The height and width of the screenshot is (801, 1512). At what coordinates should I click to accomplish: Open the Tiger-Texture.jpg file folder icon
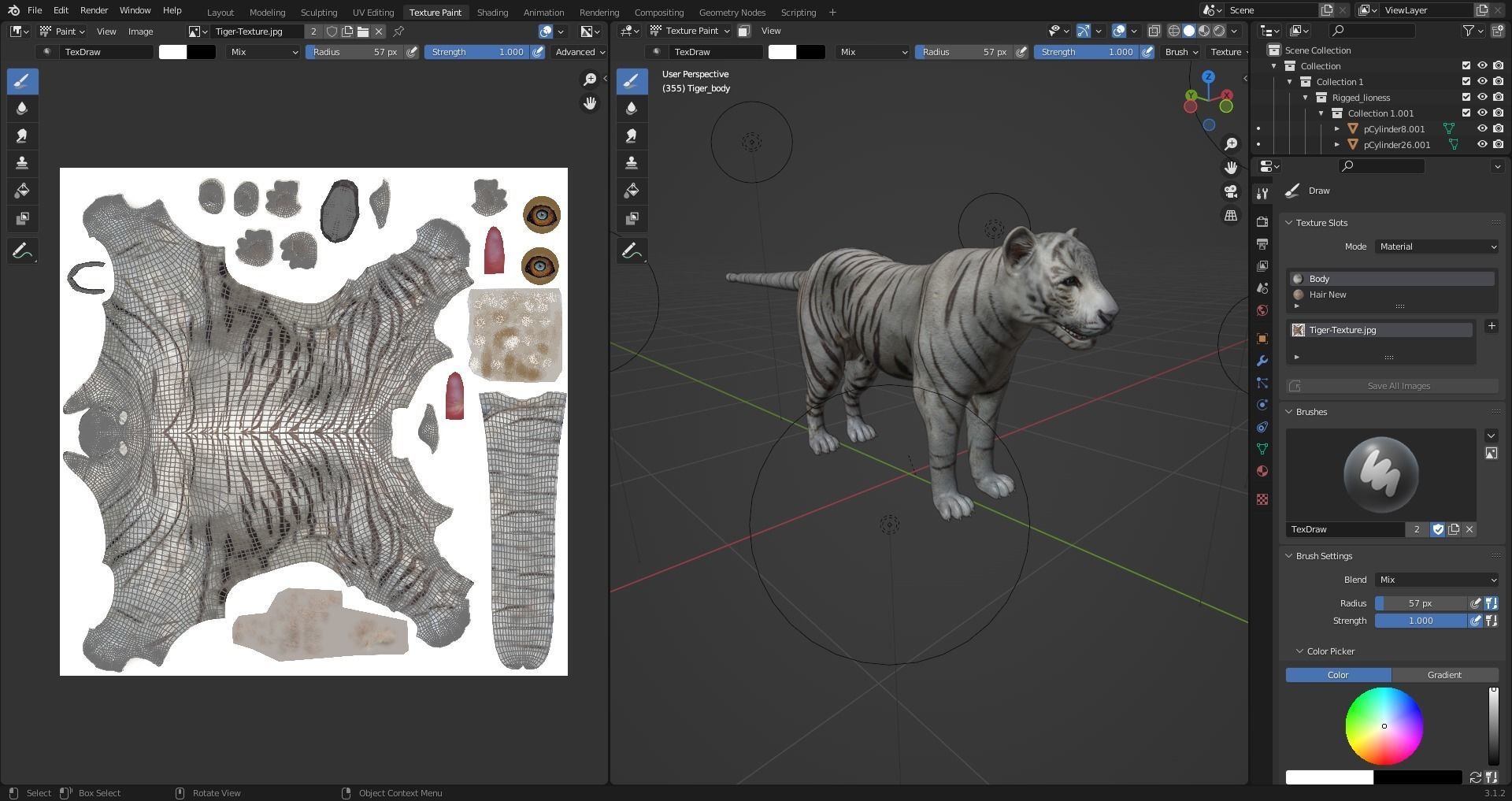(x=363, y=32)
